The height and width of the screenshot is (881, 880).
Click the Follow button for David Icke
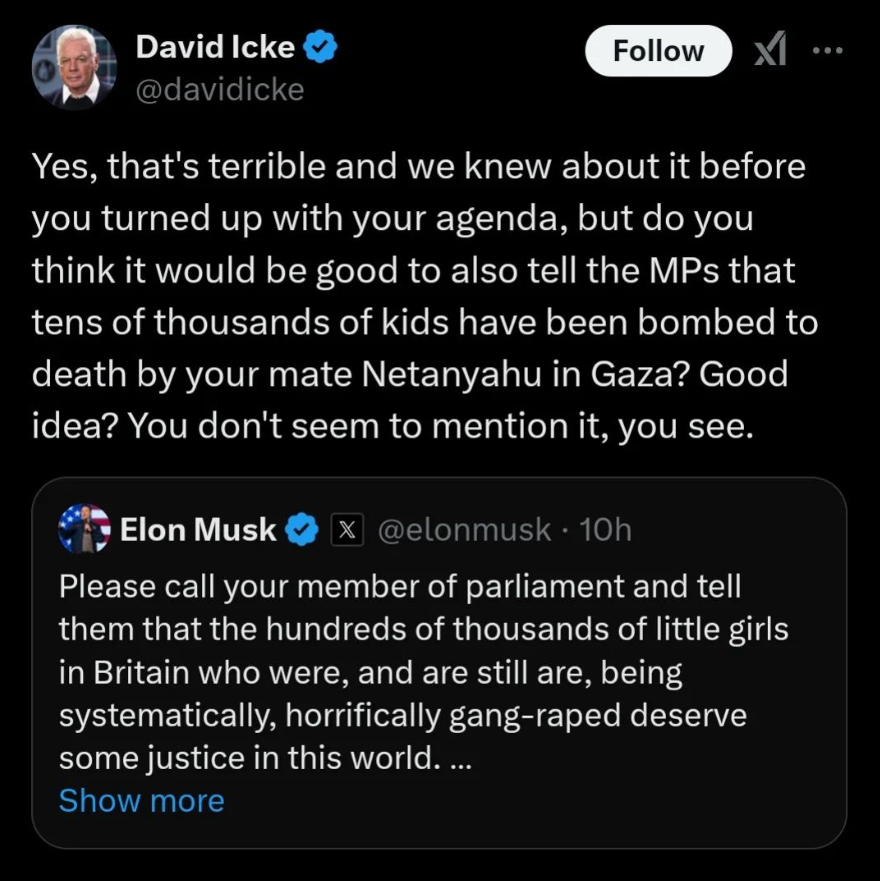658,51
